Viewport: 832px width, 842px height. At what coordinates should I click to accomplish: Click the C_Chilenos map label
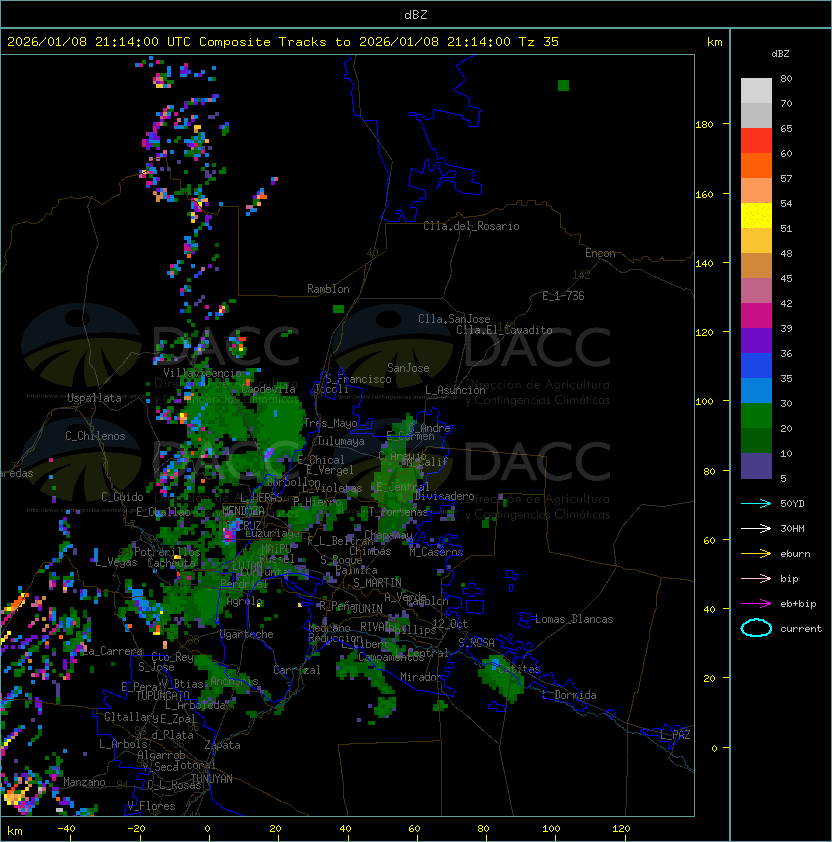(x=95, y=436)
